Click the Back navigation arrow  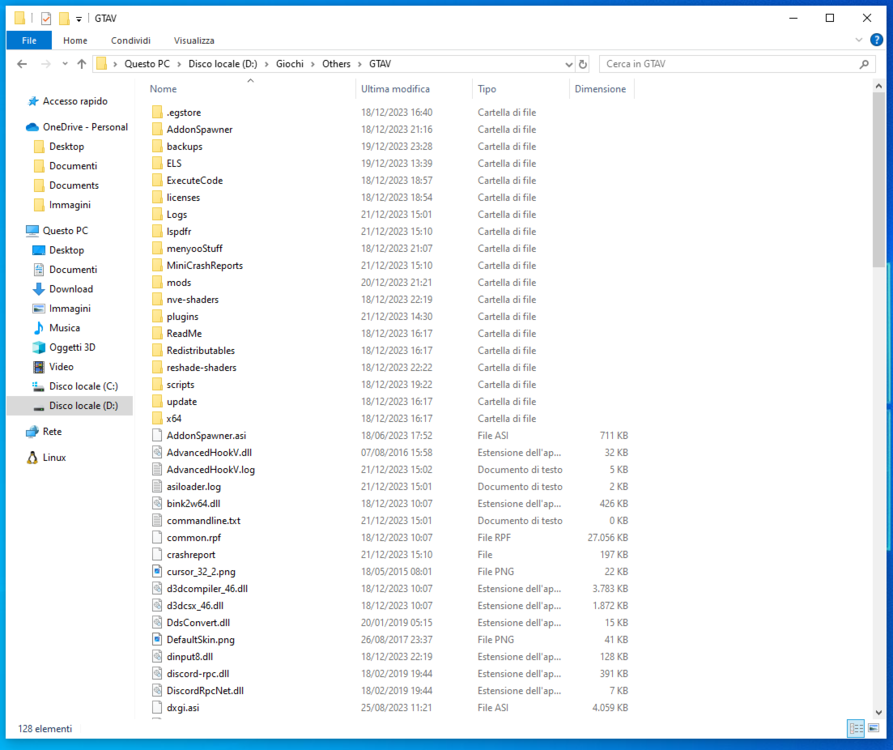point(21,63)
